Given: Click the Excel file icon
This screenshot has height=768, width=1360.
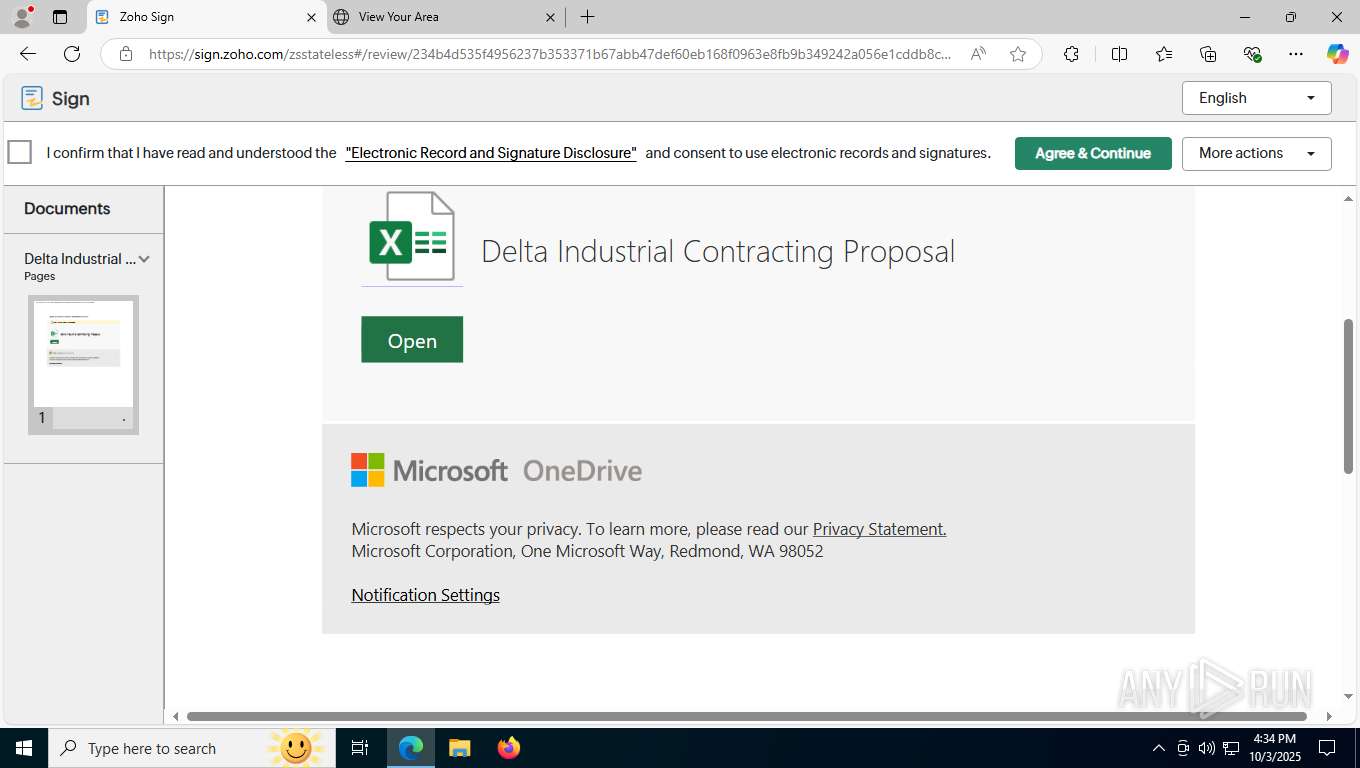Looking at the screenshot, I should point(412,238).
